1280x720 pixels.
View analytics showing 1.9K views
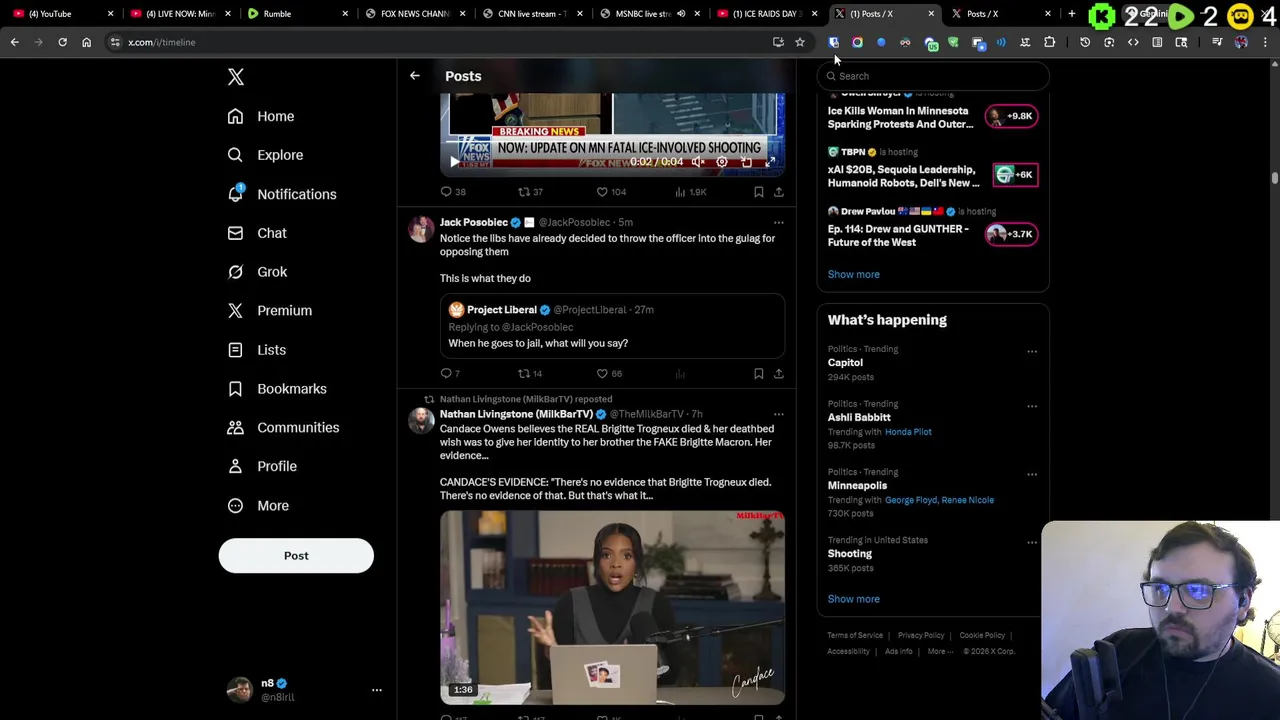[691, 192]
